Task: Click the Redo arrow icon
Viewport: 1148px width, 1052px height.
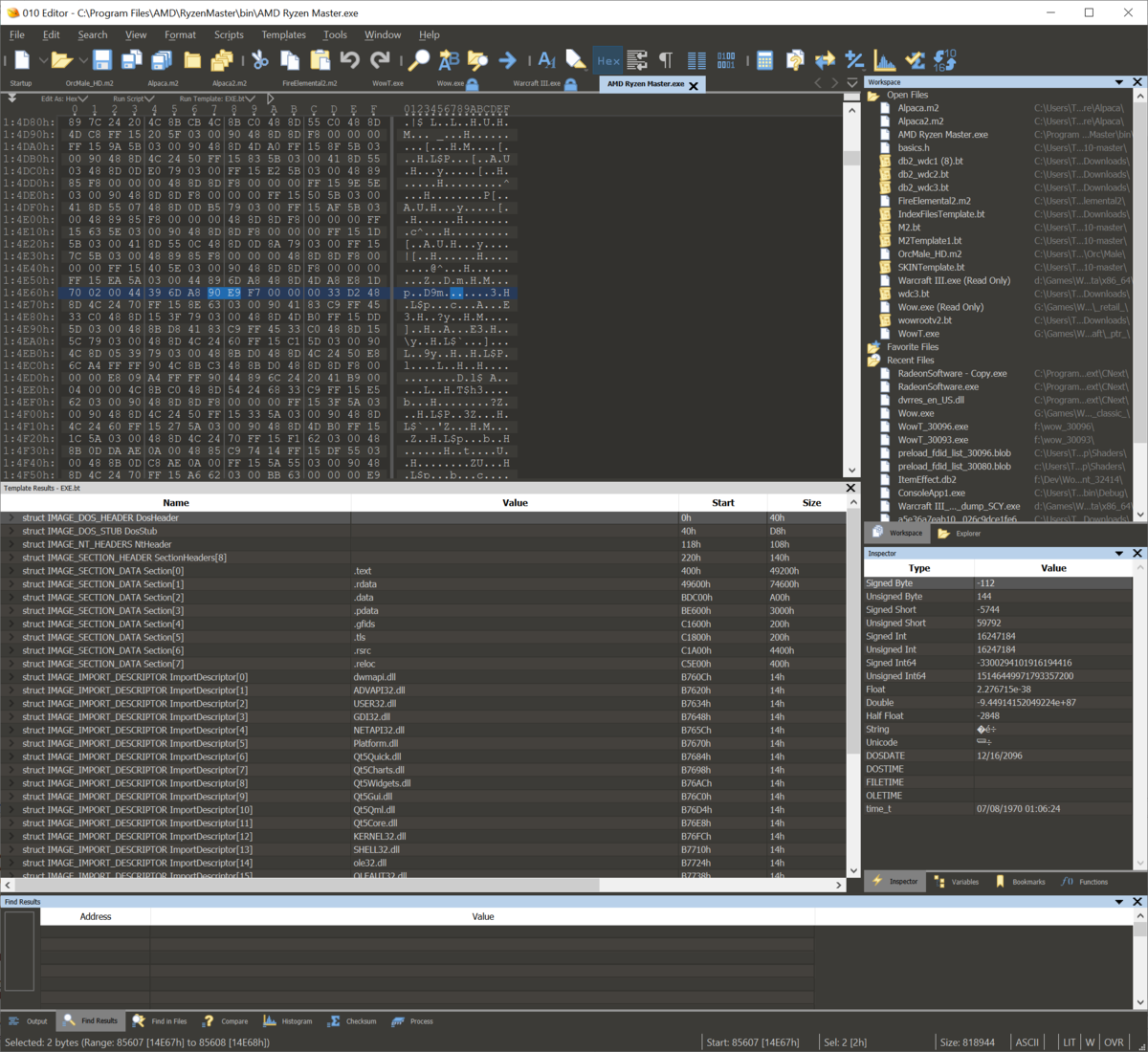Action: (380, 60)
